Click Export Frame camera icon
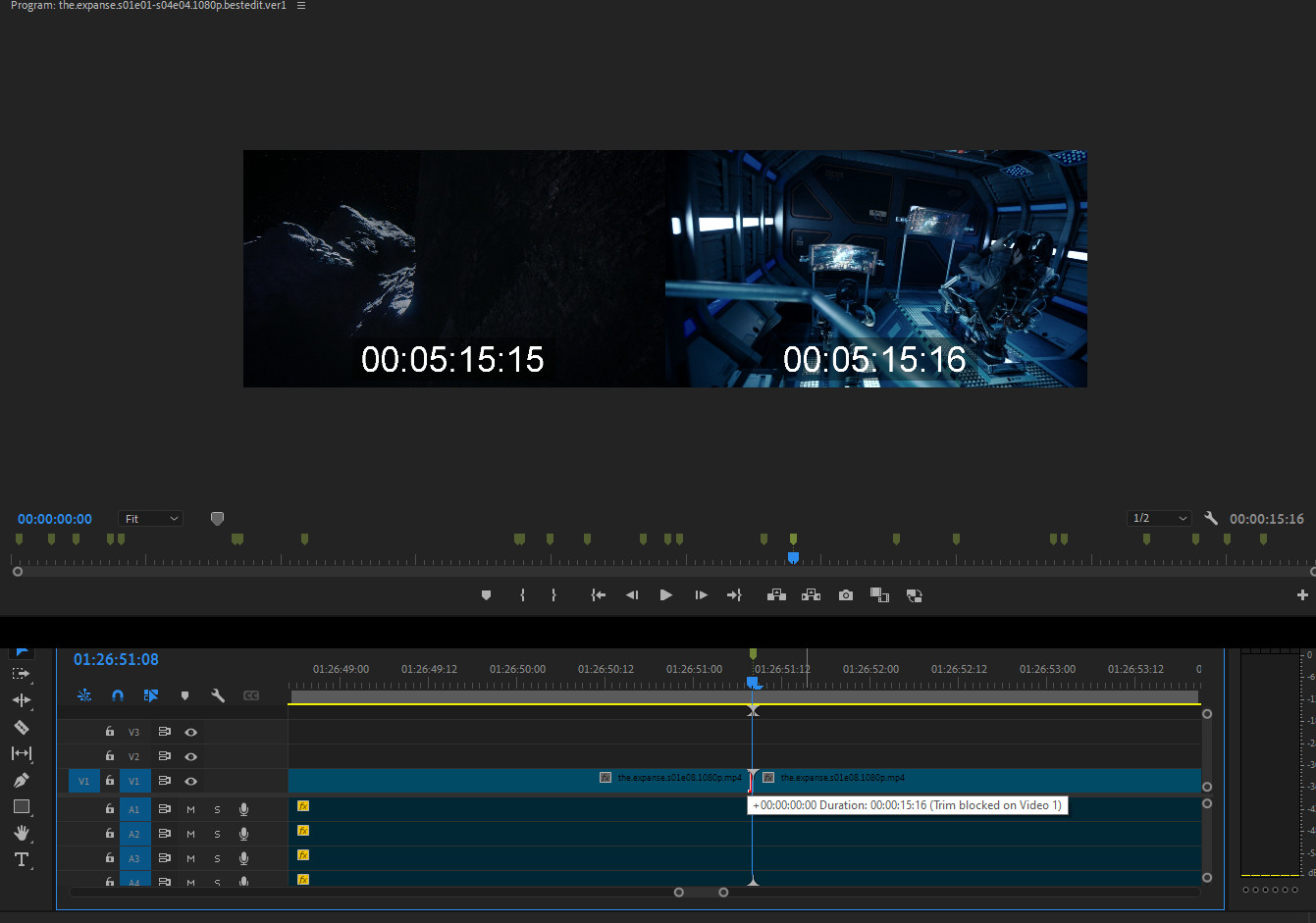The image size is (1316, 923). pyautogui.click(x=845, y=595)
